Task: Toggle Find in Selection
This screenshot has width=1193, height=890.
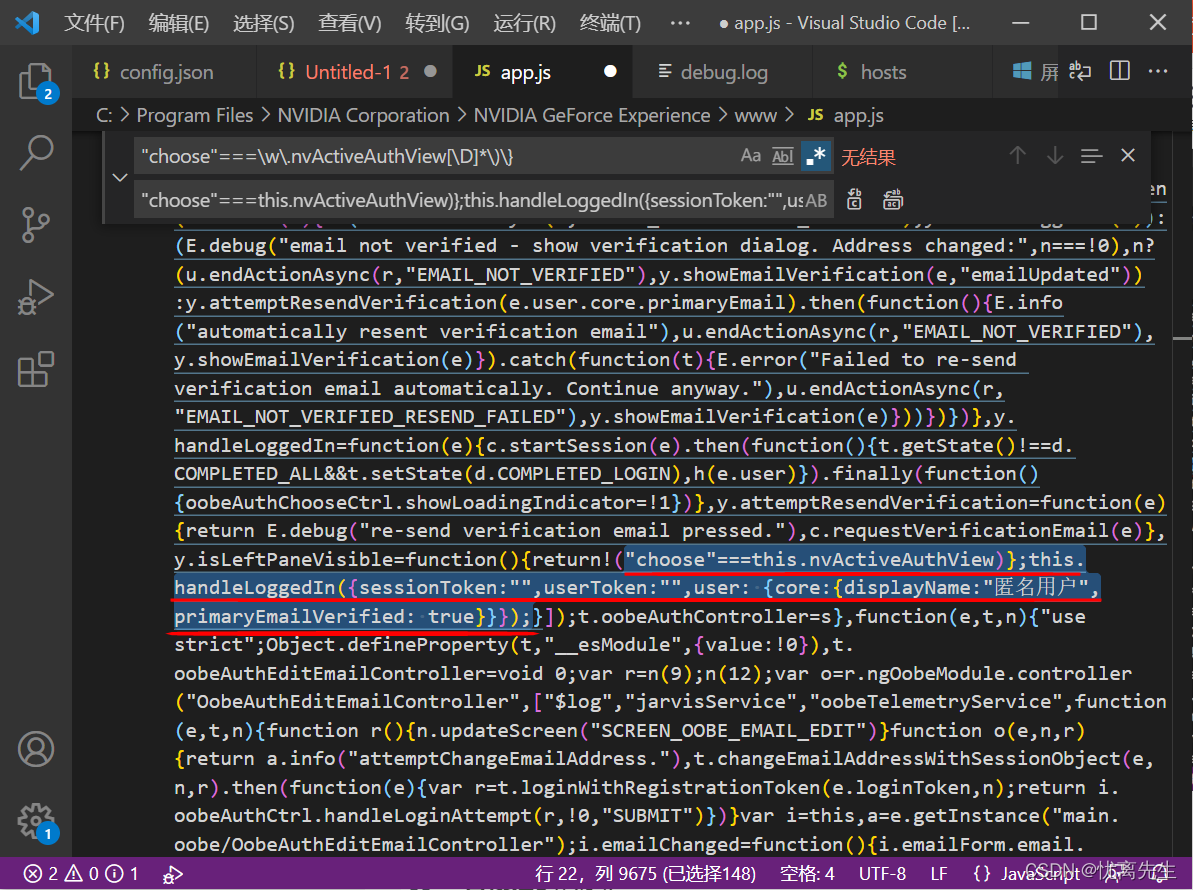Action: (1091, 156)
